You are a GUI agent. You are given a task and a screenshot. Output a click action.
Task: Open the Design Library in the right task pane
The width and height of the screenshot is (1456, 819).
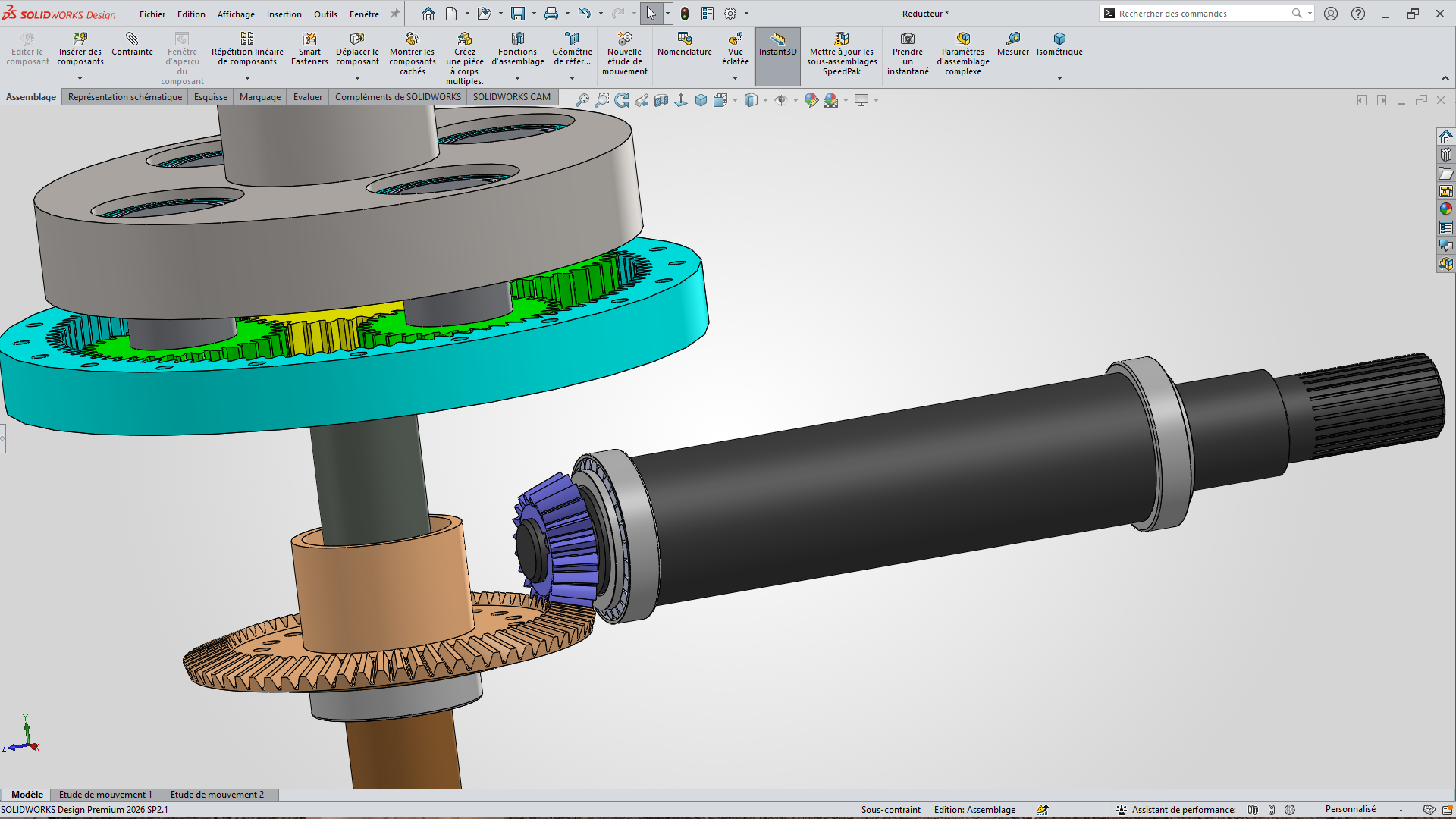click(1446, 155)
